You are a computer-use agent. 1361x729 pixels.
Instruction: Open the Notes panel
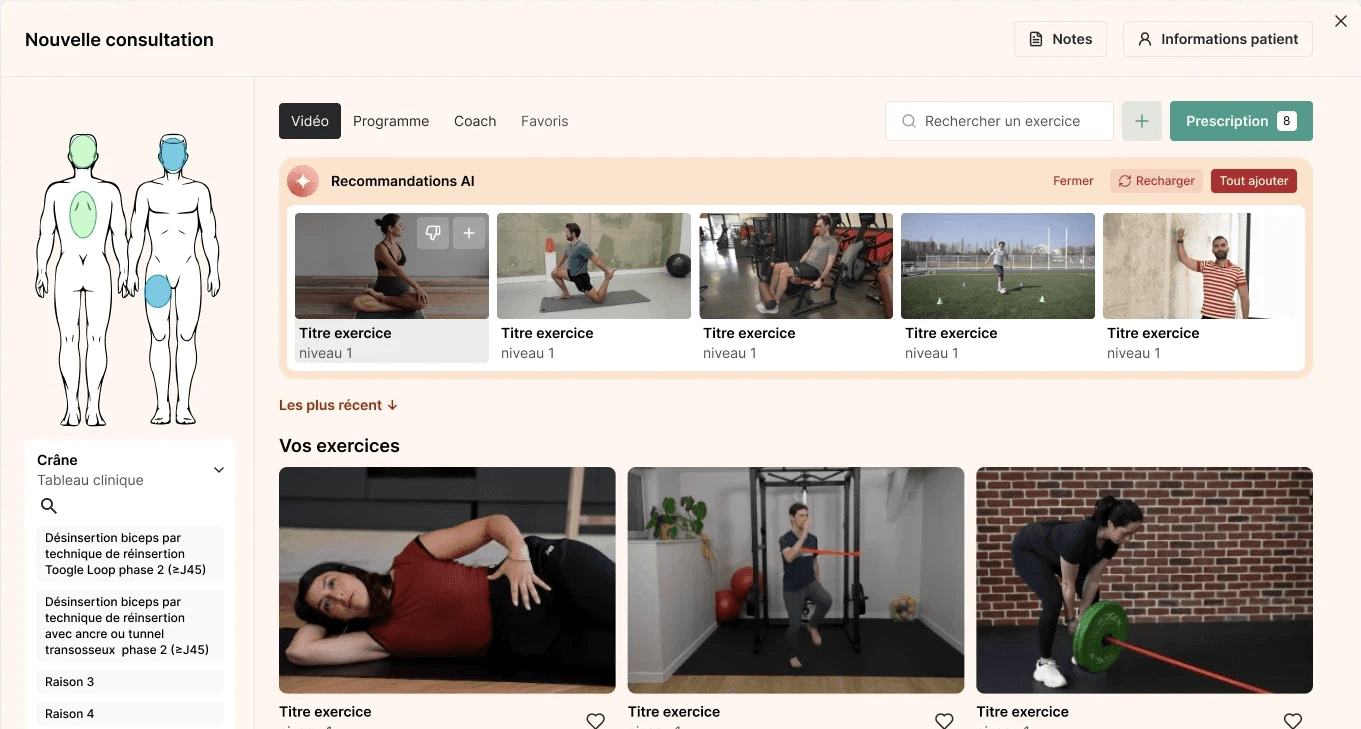click(1060, 39)
